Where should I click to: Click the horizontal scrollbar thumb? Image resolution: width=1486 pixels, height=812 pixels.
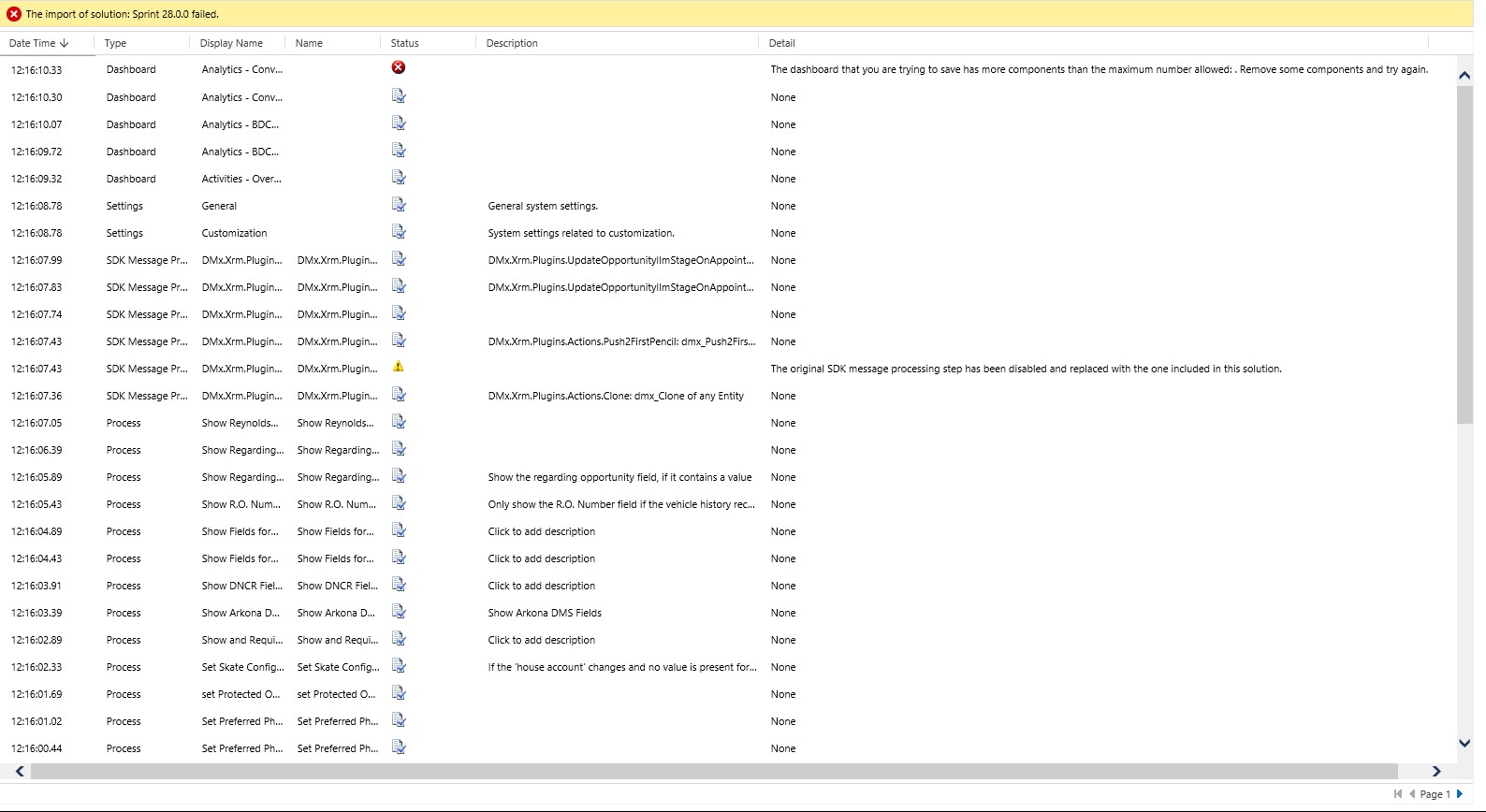pyautogui.click(x=714, y=771)
